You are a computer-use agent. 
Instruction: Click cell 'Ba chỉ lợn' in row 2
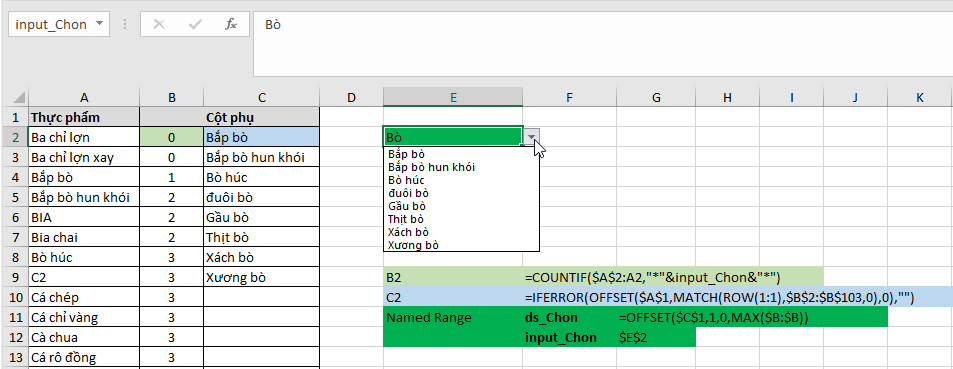coord(84,137)
